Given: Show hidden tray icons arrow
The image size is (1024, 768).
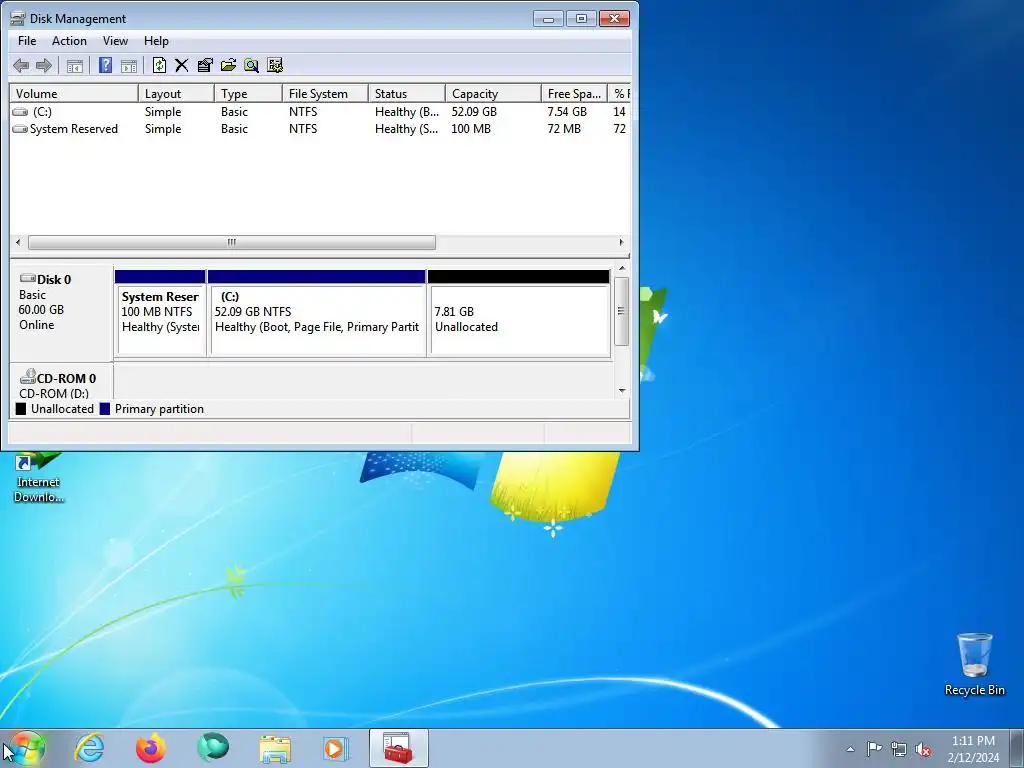Looking at the screenshot, I should pos(850,749).
